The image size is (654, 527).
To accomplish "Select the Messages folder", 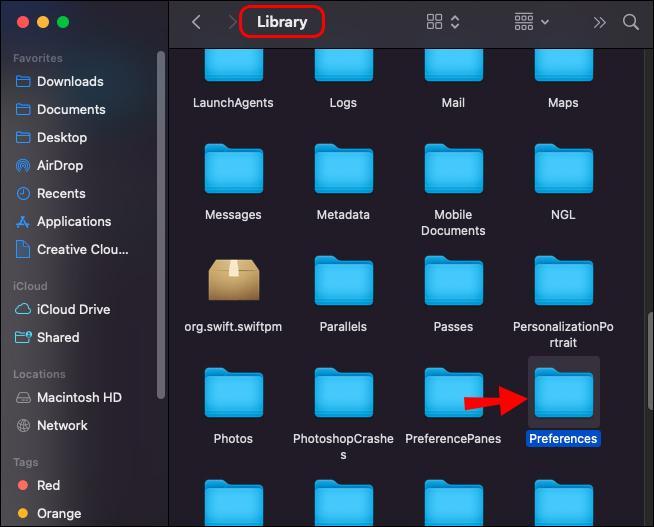I will (233, 171).
